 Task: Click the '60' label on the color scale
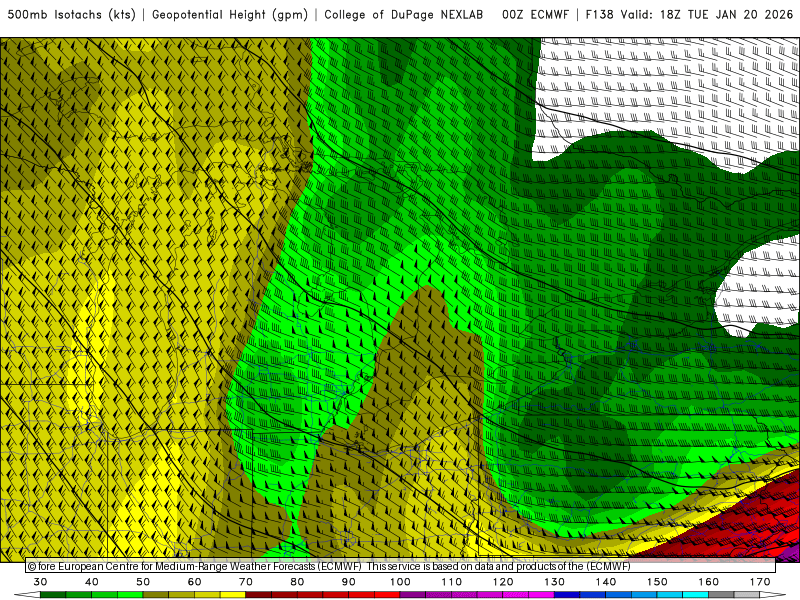194,582
